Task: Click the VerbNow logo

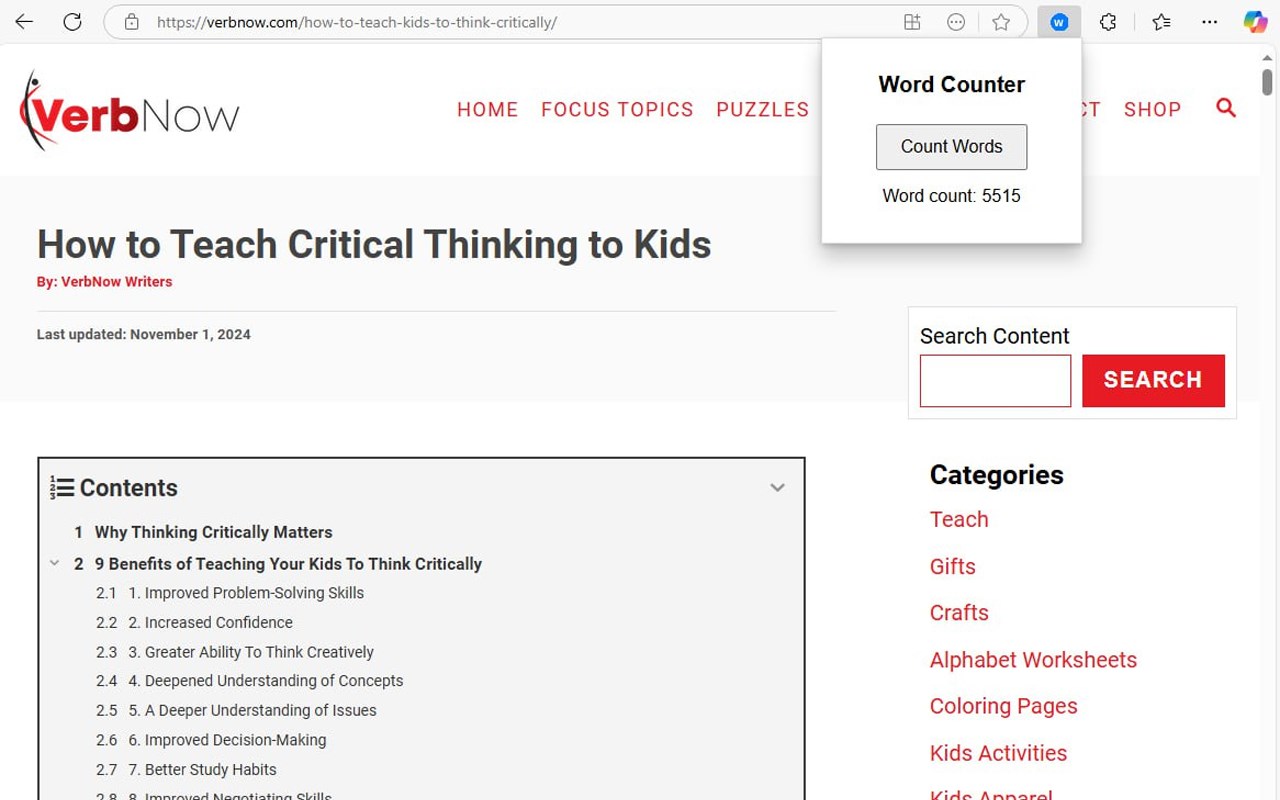Action: coord(129,111)
